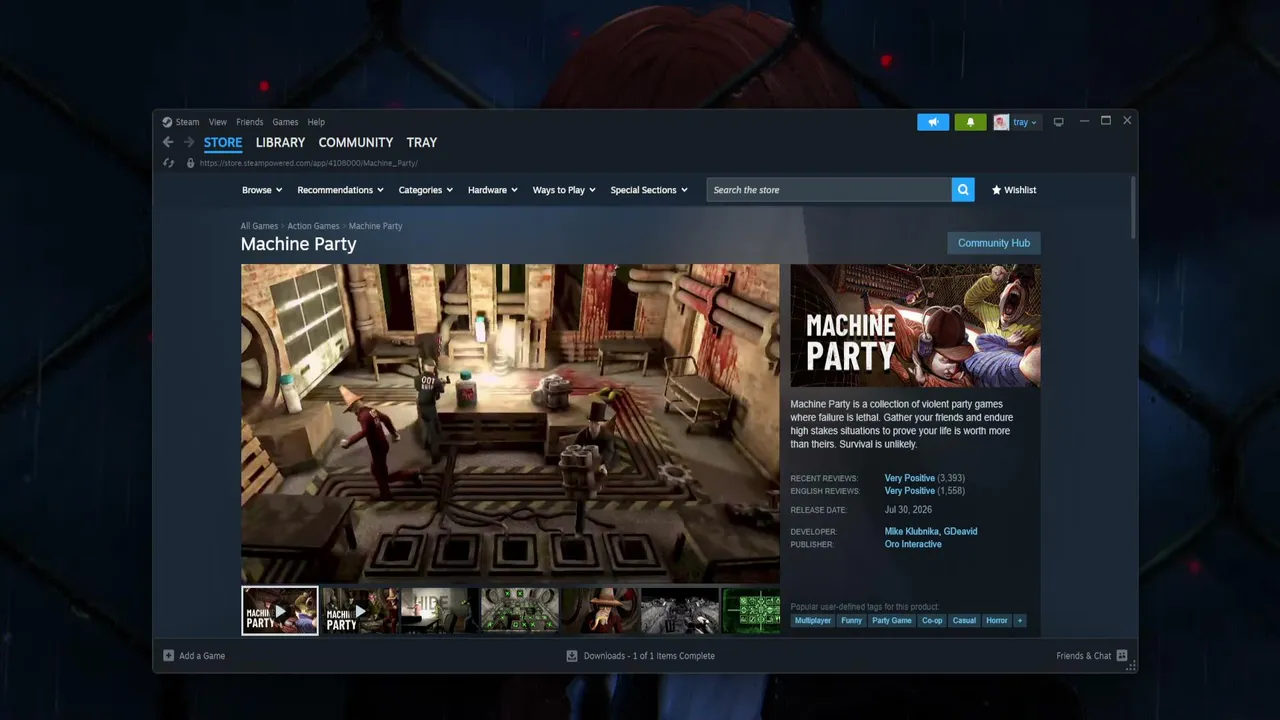Screen dimensions: 1280x720
Task: Expand the Ways to Play dropdown
Action: [564, 190]
